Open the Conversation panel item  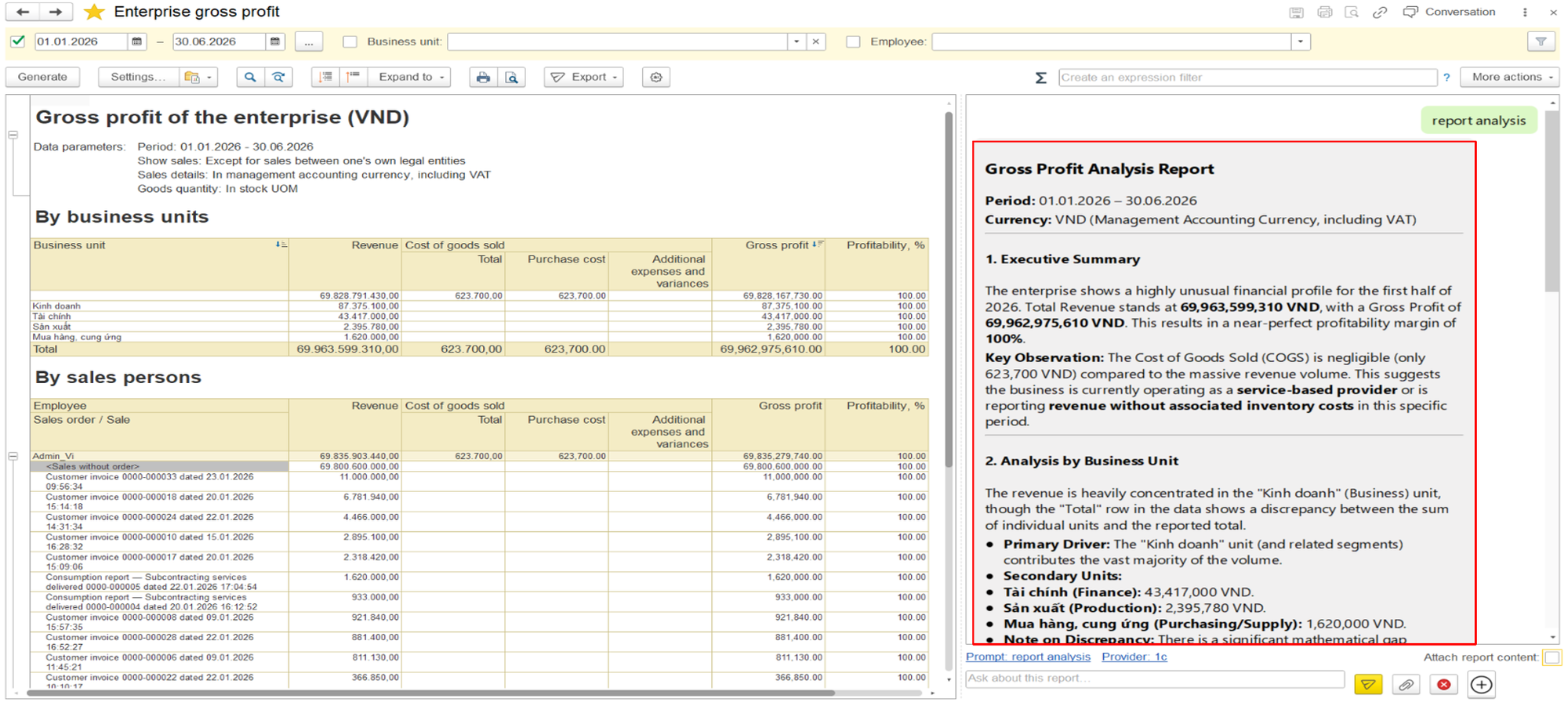pos(1450,12)
